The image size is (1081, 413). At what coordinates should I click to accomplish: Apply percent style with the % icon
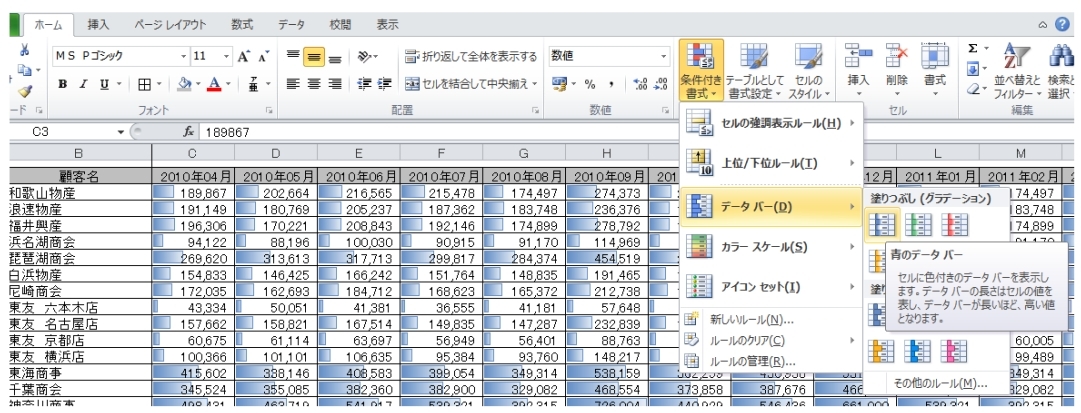[x=590, y=84]
